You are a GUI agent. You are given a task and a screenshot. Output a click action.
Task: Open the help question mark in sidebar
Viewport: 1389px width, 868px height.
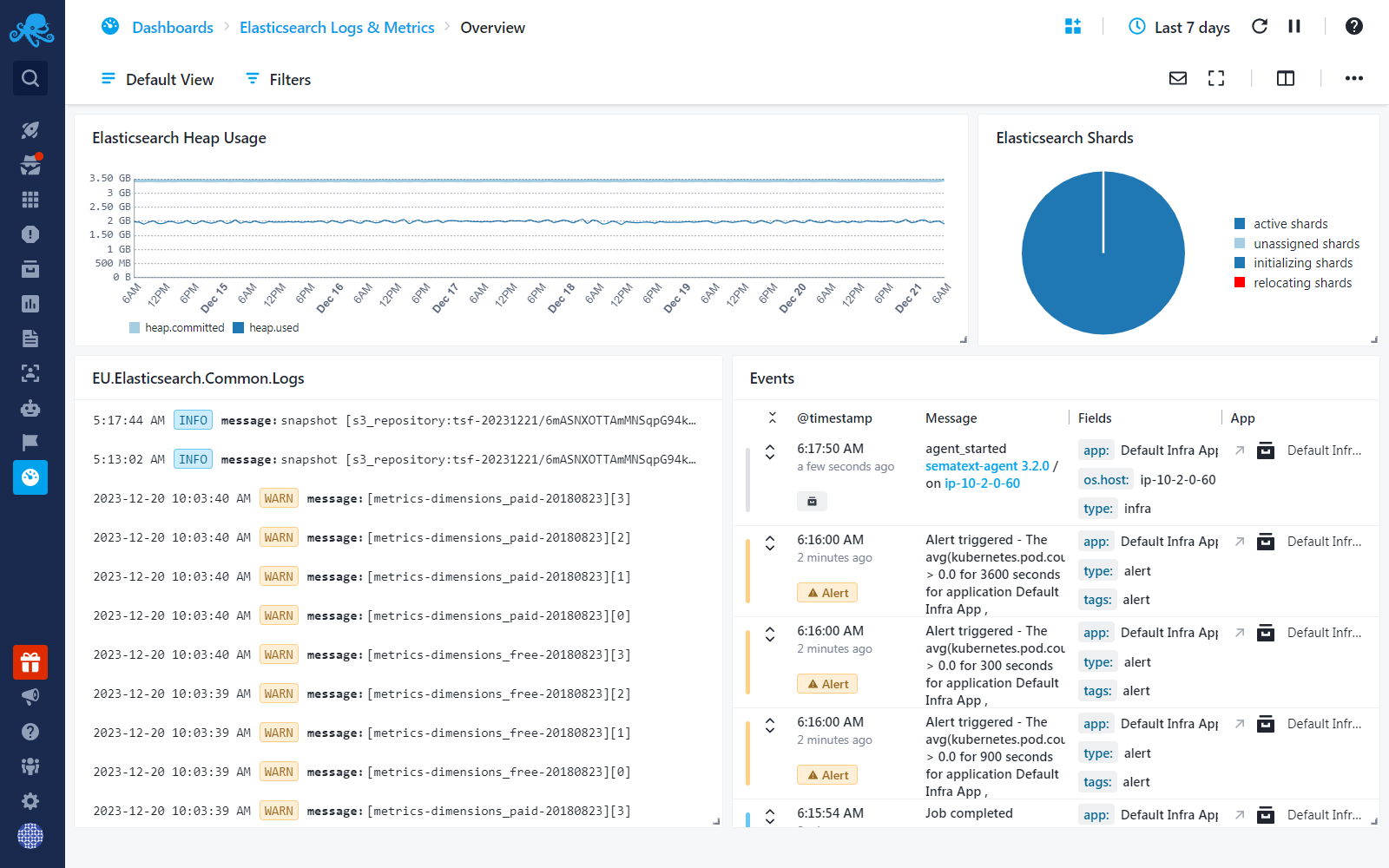coord(30,732)
